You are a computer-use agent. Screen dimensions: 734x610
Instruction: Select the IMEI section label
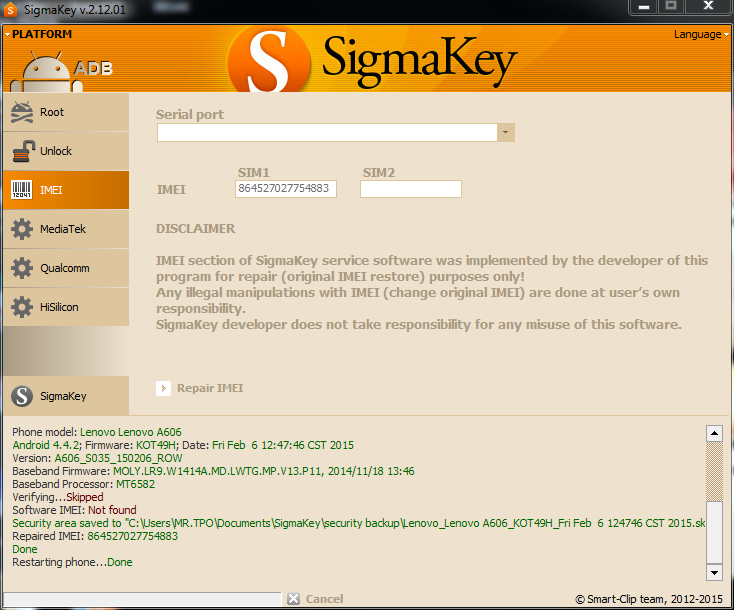pos(51,190)
